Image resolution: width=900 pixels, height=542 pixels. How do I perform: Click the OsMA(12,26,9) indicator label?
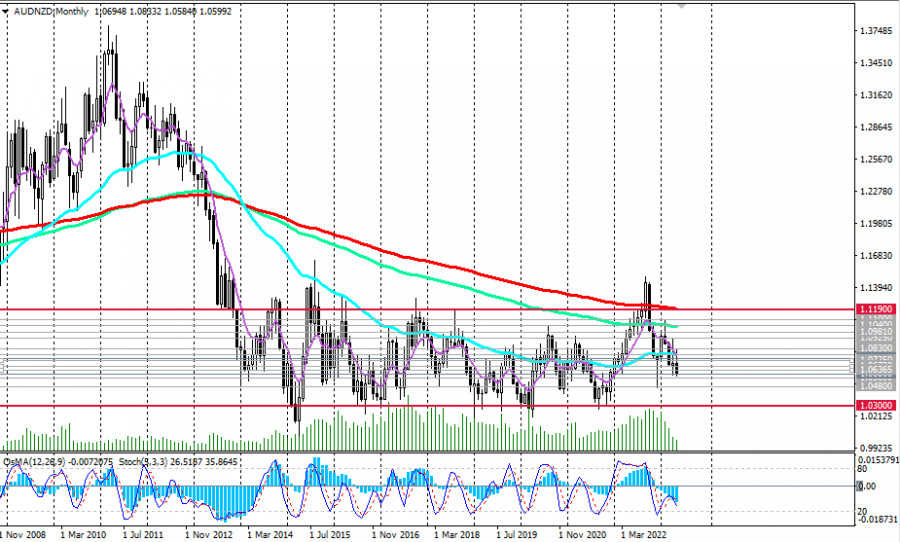click(35, 461)
